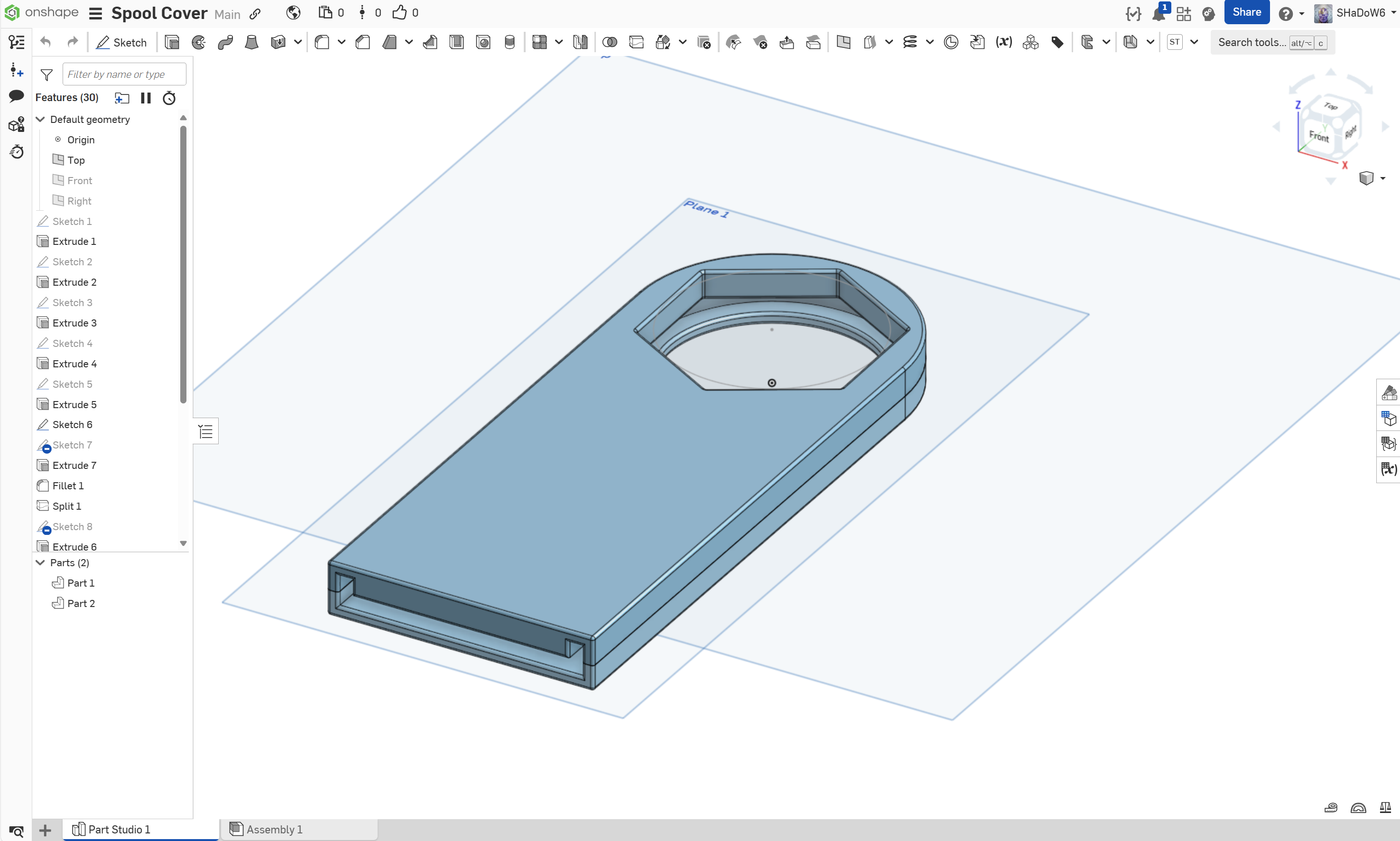The image size is (1400, 841).
Task: Select the Helix tool
Action: 910,43
